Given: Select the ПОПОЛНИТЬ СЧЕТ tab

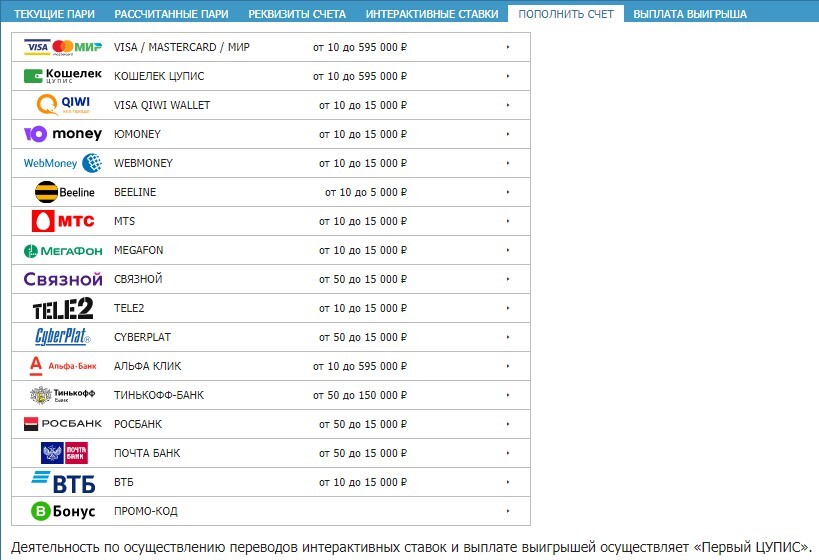Looking at the screenshot, I should coord(566,14).
